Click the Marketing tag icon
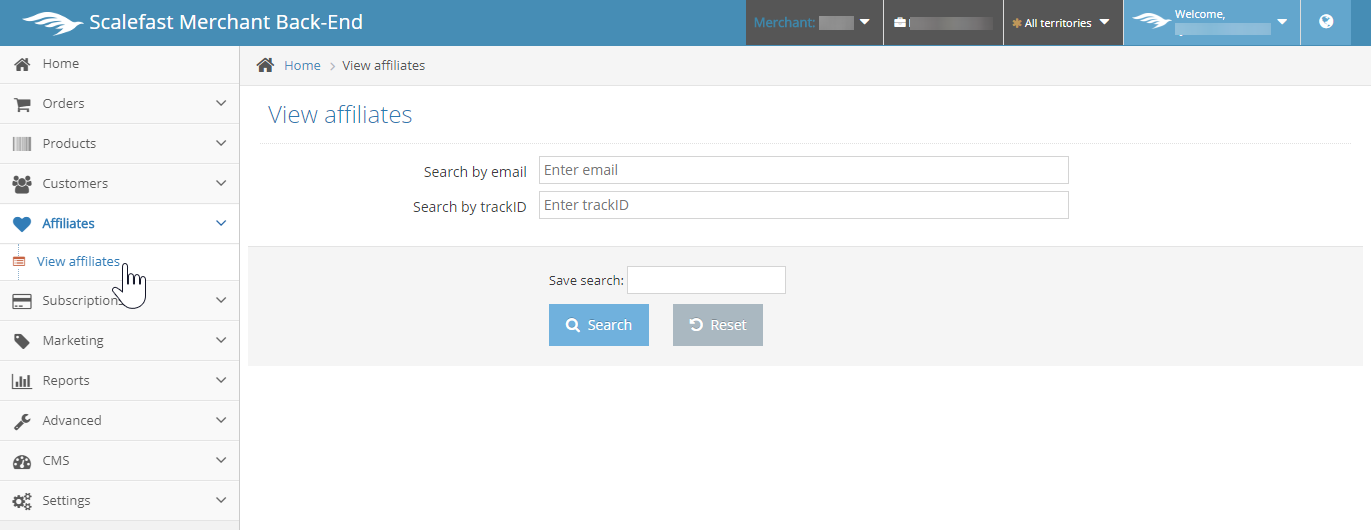This screenshot has height=530, width=1371. (21, 341)
